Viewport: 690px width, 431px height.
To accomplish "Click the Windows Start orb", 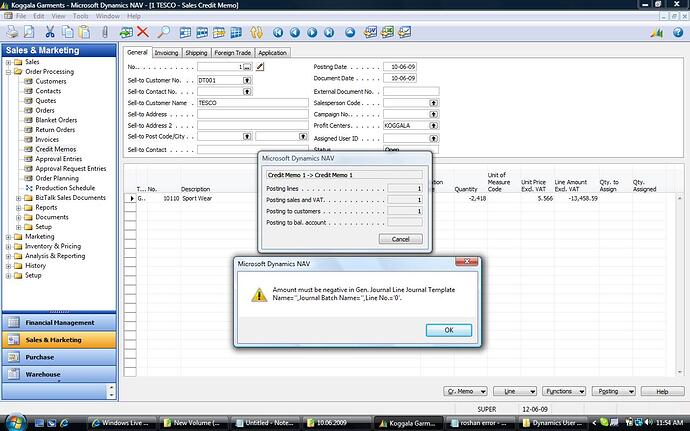I will [x=16, y=423].
